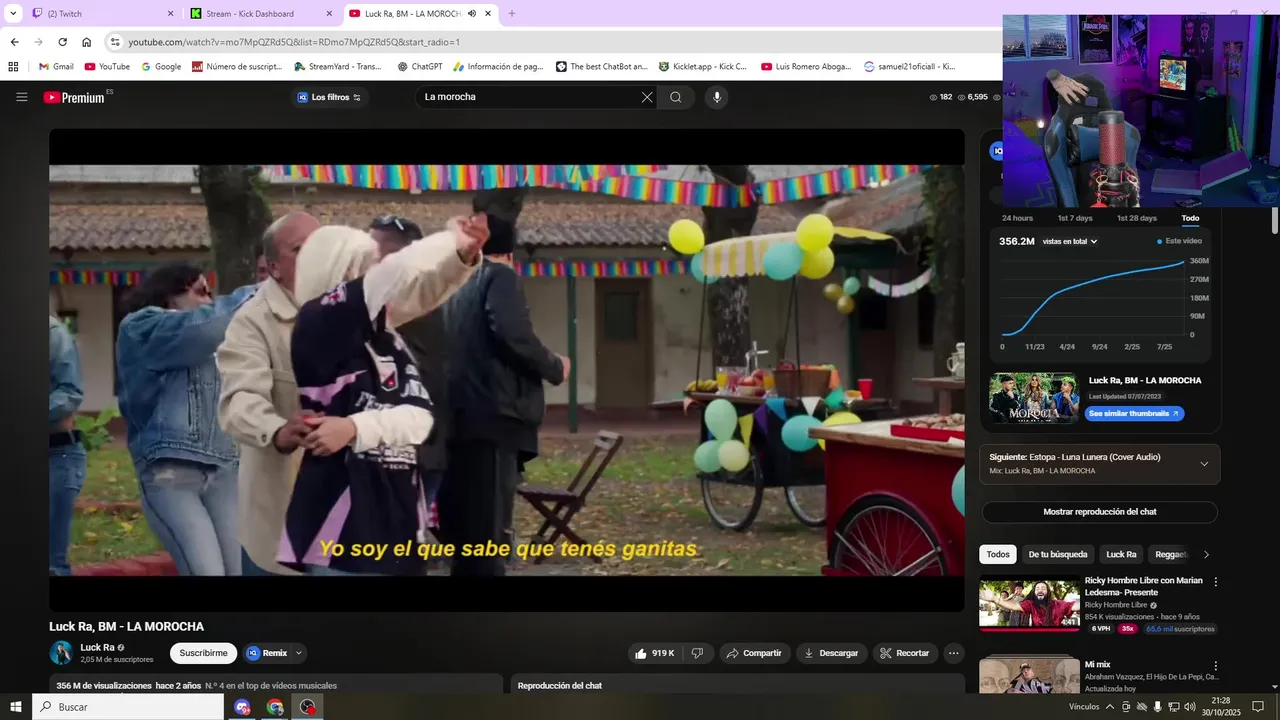Viewport: 1280px width, 720px height.
Task: Show hidden system tray icons
Action: click(x=1109, y=707)
